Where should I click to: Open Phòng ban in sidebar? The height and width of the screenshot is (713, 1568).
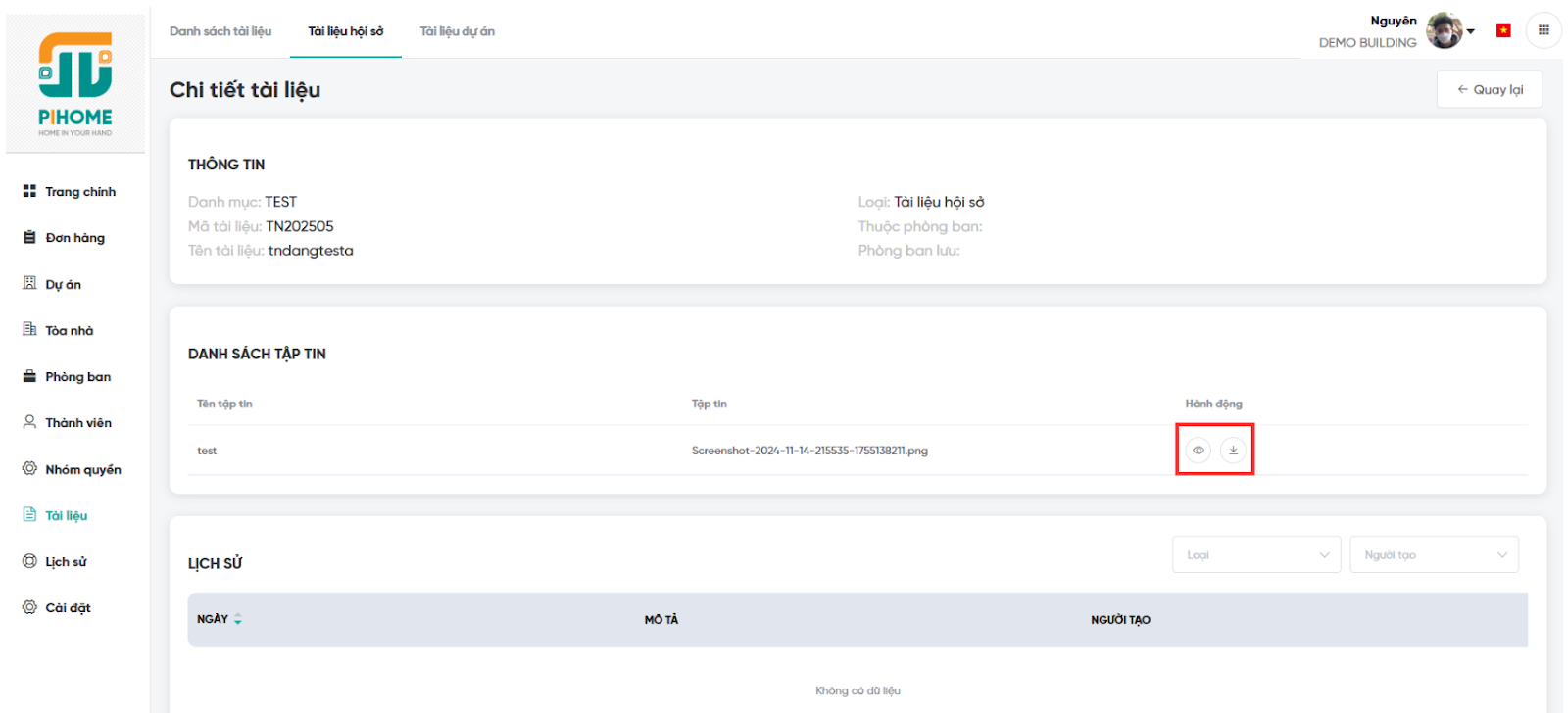coord(77,377)
